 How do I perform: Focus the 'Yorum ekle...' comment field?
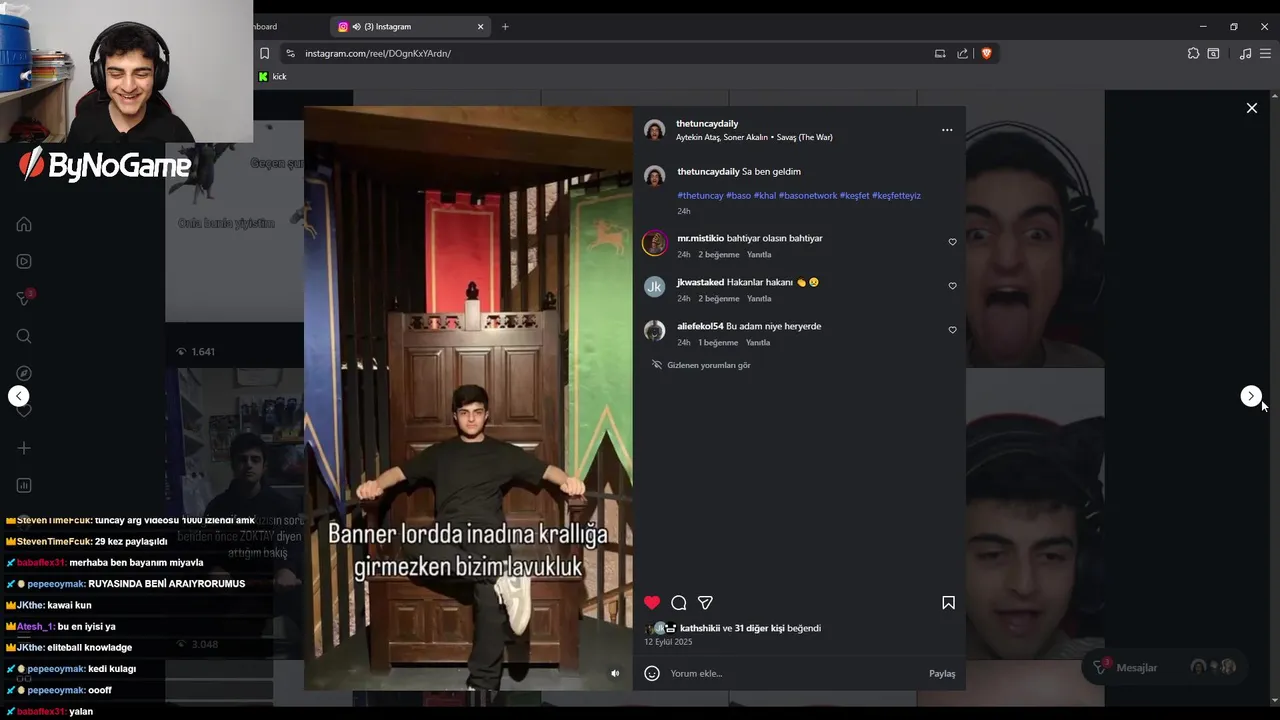click(x=795, y=673)
